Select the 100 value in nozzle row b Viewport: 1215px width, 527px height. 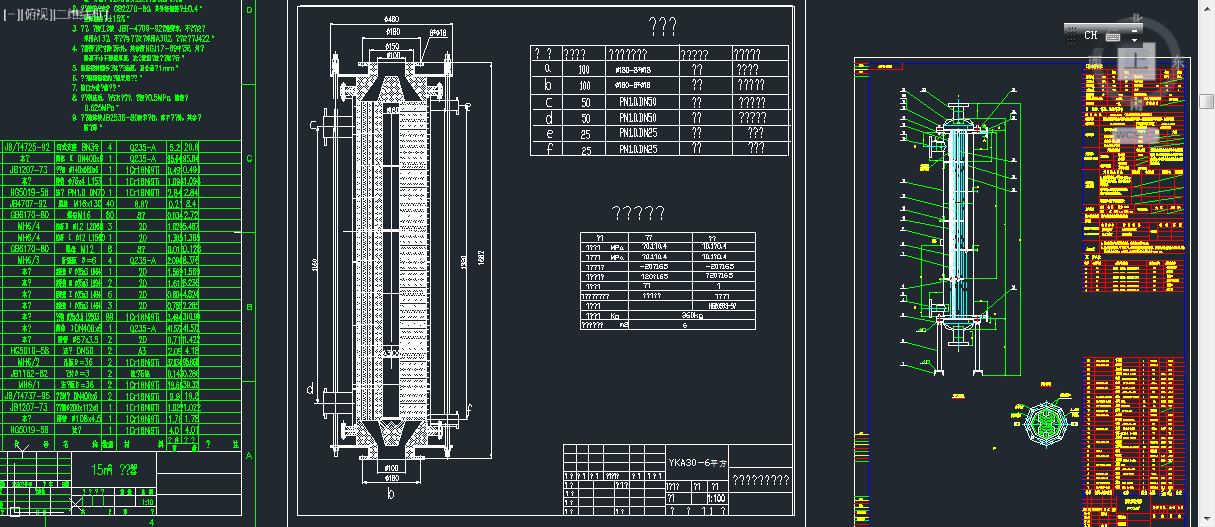(583, 86)
